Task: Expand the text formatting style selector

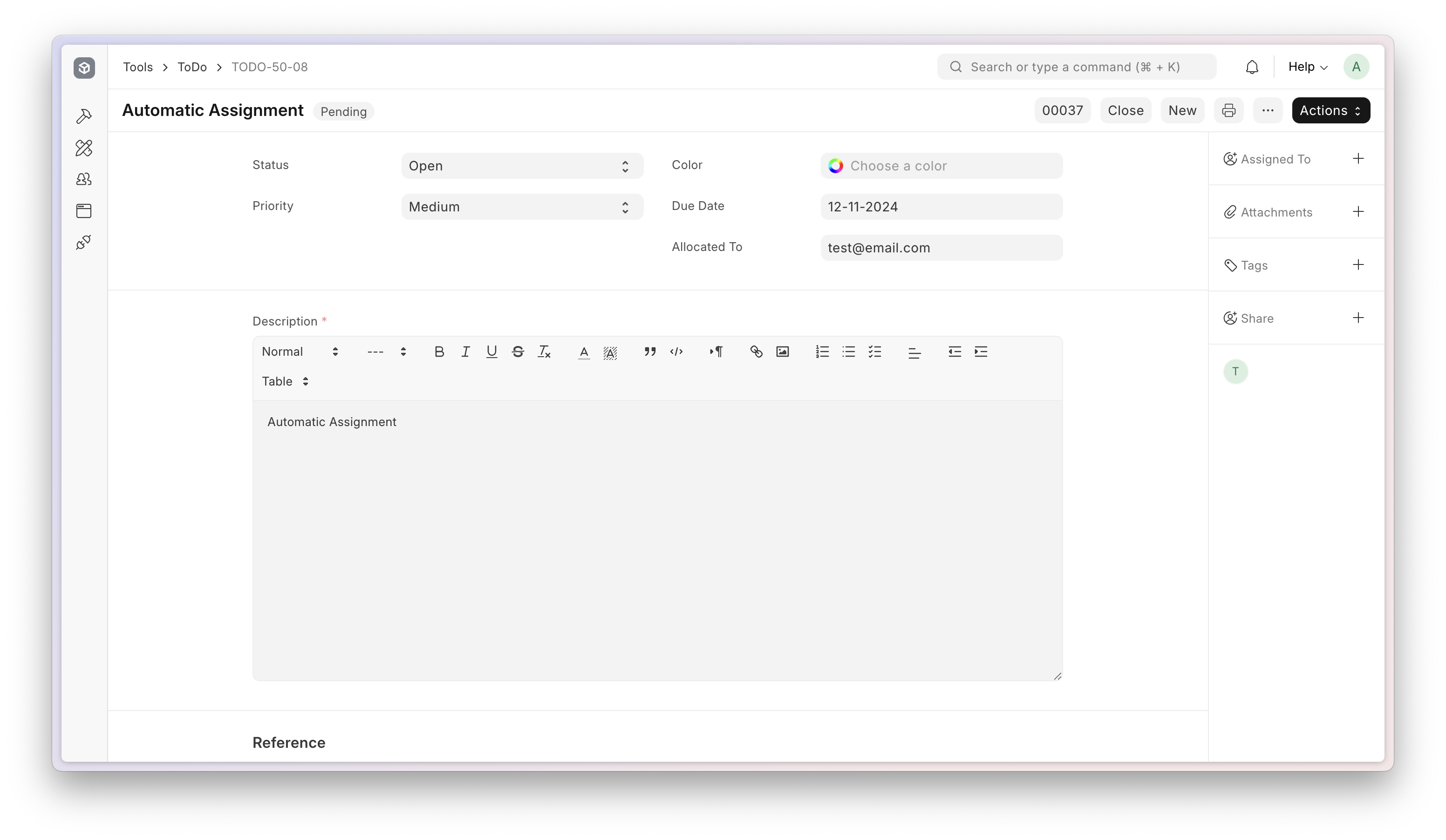Action: click(299, 351)
